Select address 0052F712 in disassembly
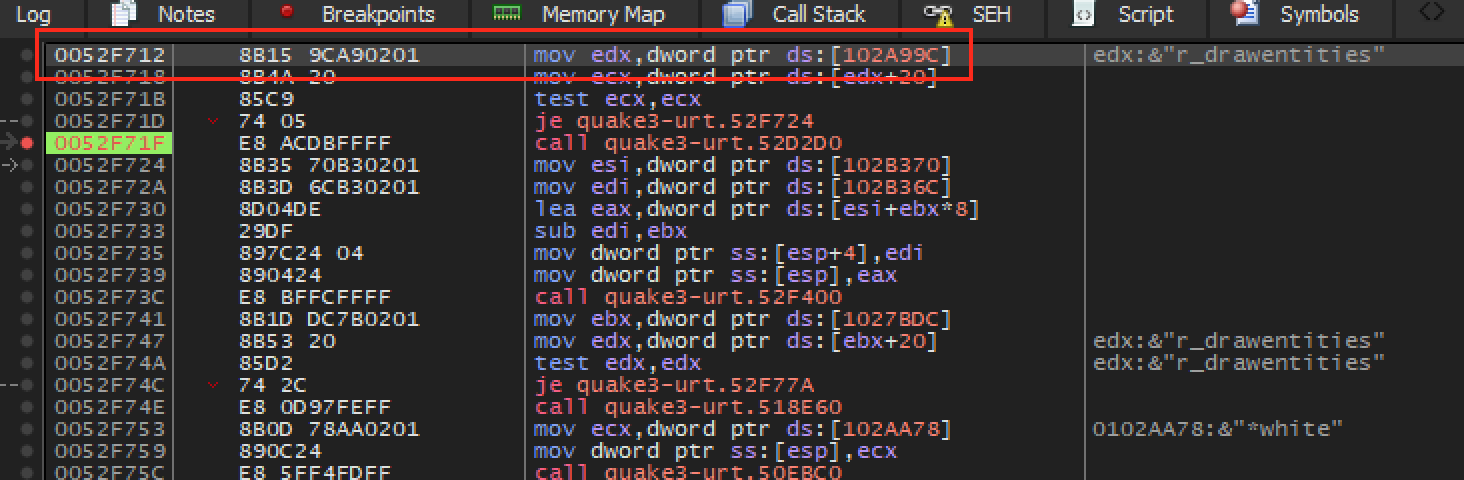The width and height of the screenshot is (1464, 480). [110, 55]
